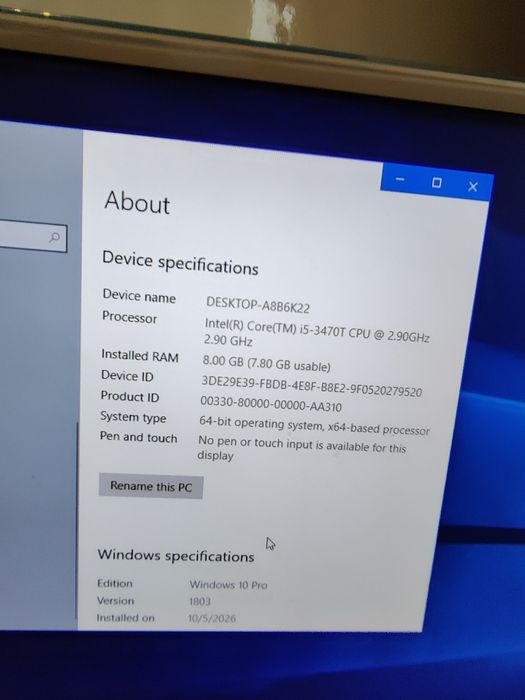Image resolution: width=525 pixels, height=700 pixels.
Task: Click the Edition label
Action: click(x=115, y=583)
